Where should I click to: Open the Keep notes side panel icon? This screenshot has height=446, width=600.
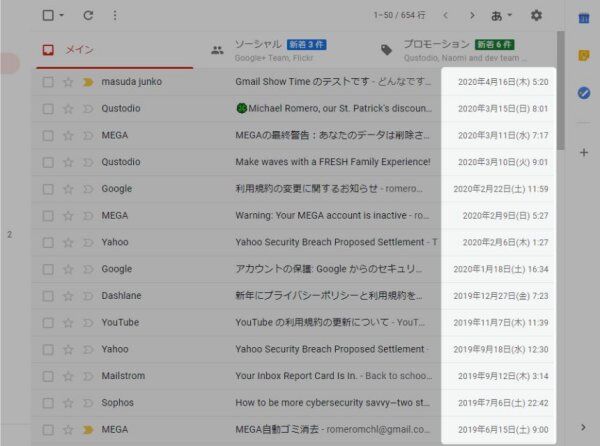point(584,55)
